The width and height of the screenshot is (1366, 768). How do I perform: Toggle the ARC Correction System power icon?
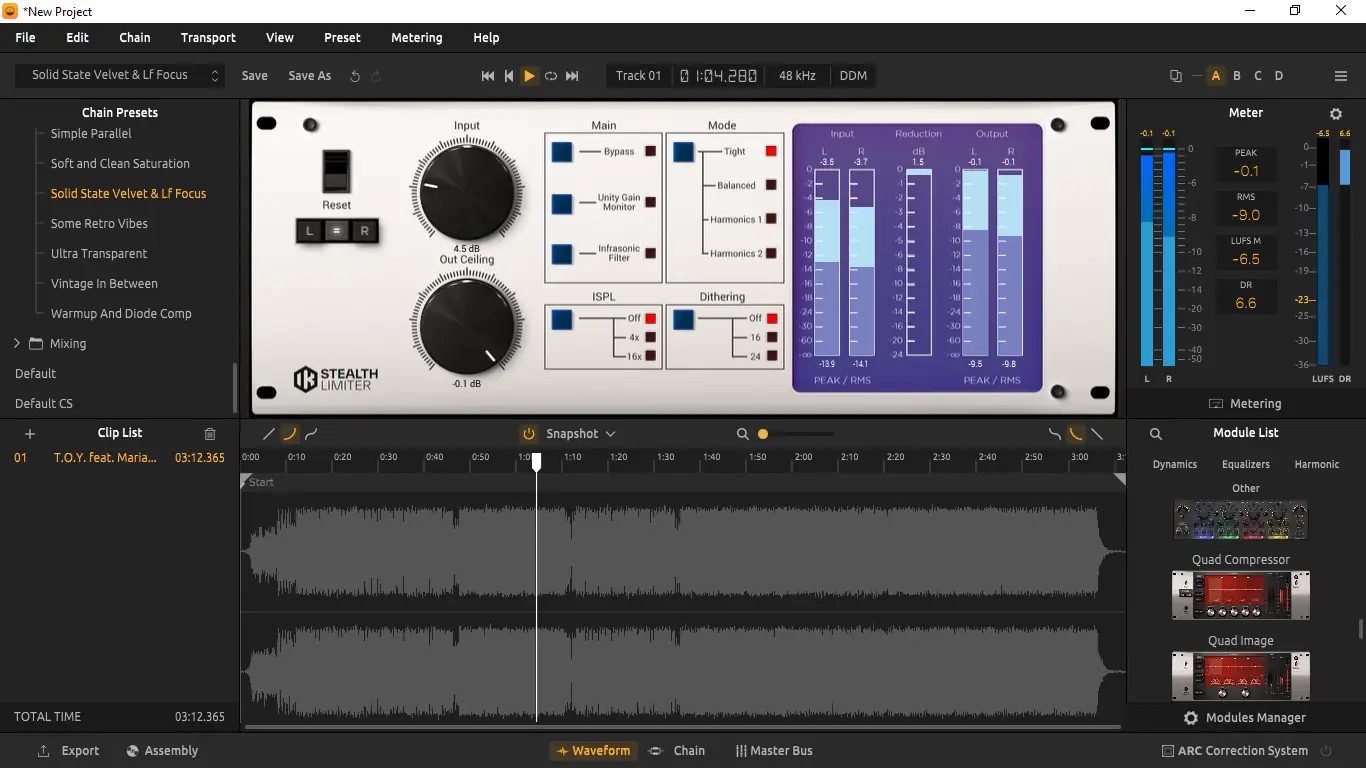tap(1327, 751)
